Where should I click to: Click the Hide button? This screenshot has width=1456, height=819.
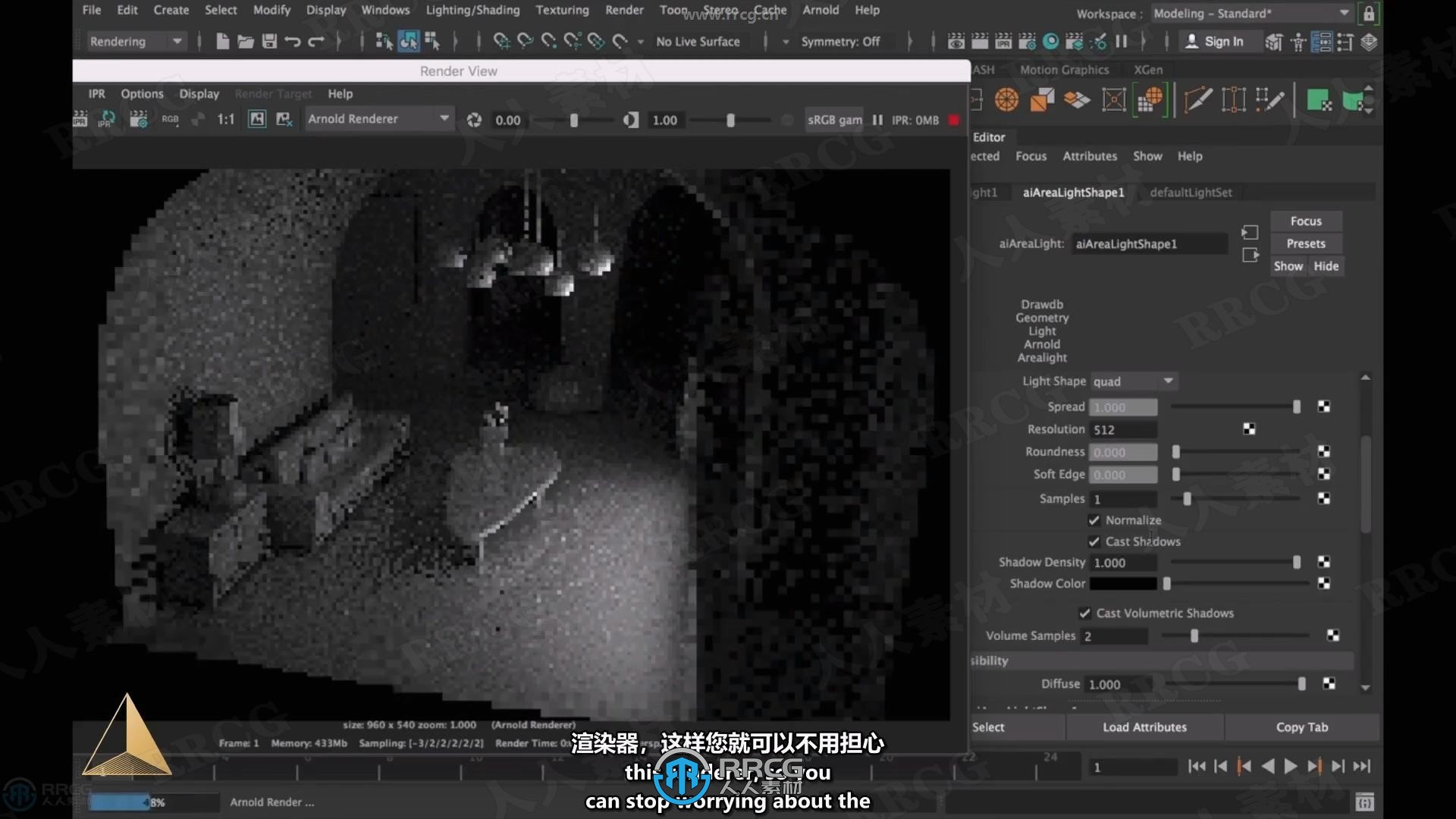pyautogui.click(x=1326, y=266)
